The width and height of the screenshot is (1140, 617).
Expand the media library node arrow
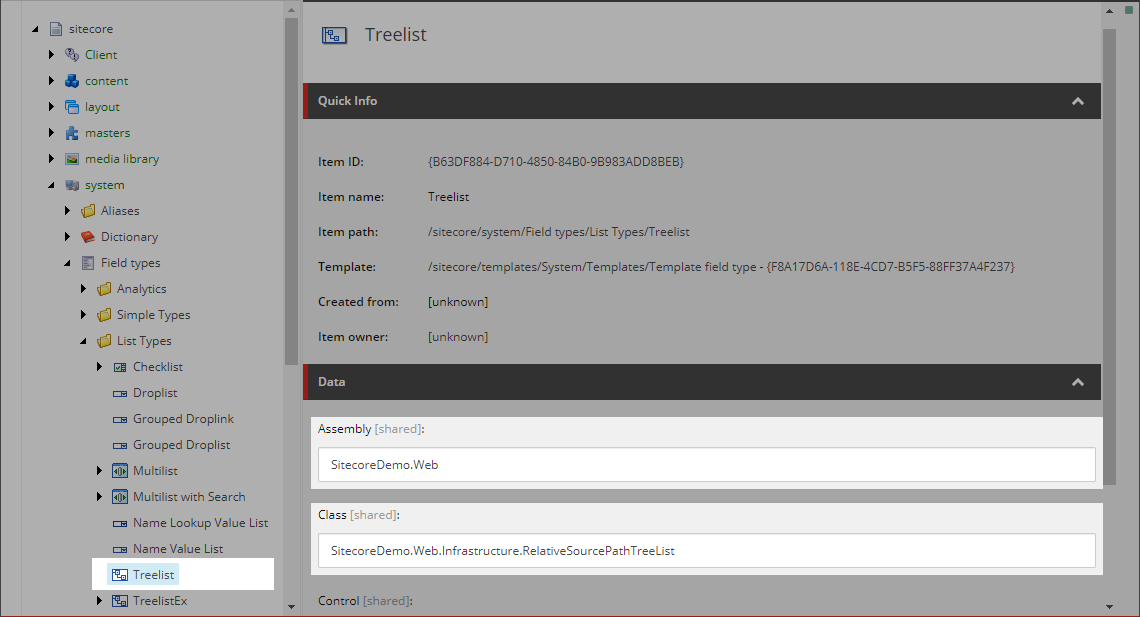(x=51, y=158)
